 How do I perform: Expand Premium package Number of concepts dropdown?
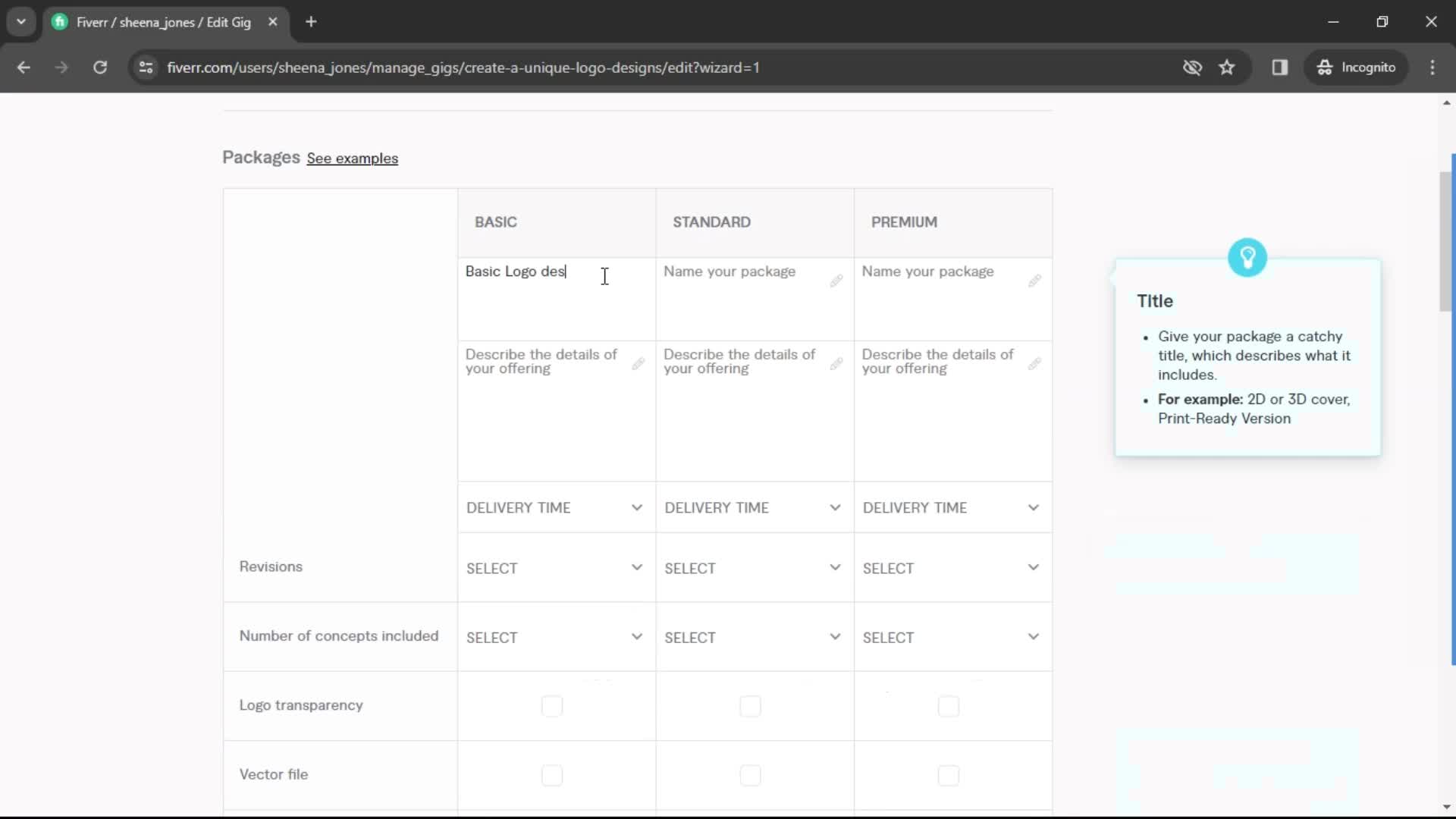[950, 637]
